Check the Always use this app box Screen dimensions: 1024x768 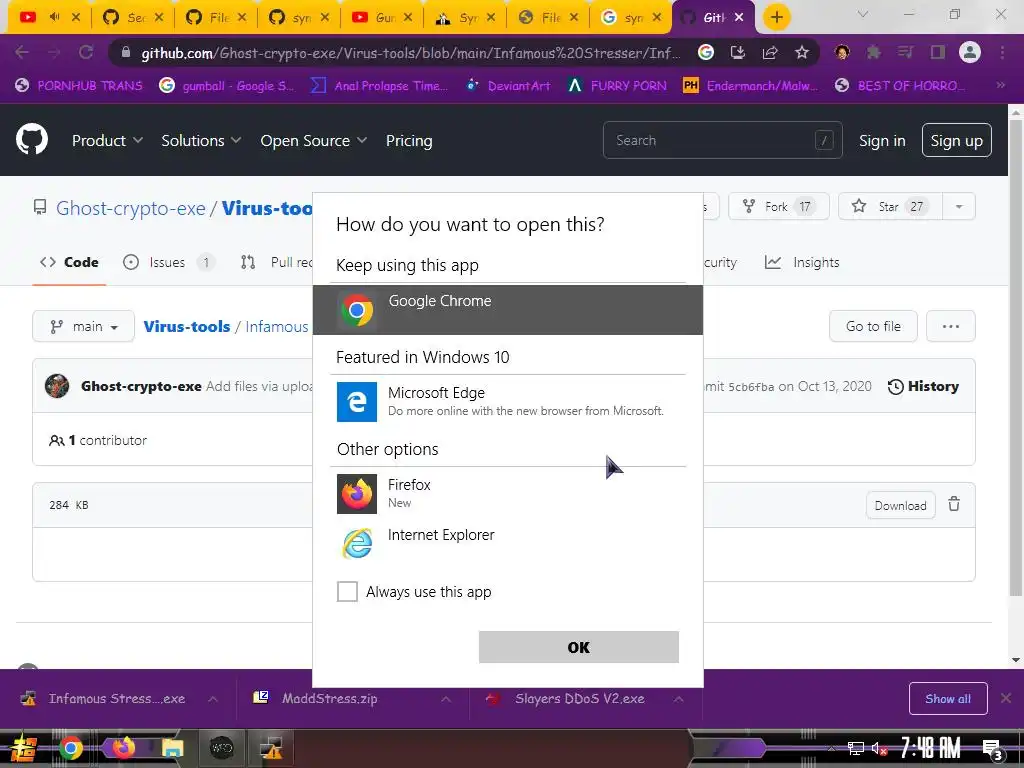click(x=347, y=592)
